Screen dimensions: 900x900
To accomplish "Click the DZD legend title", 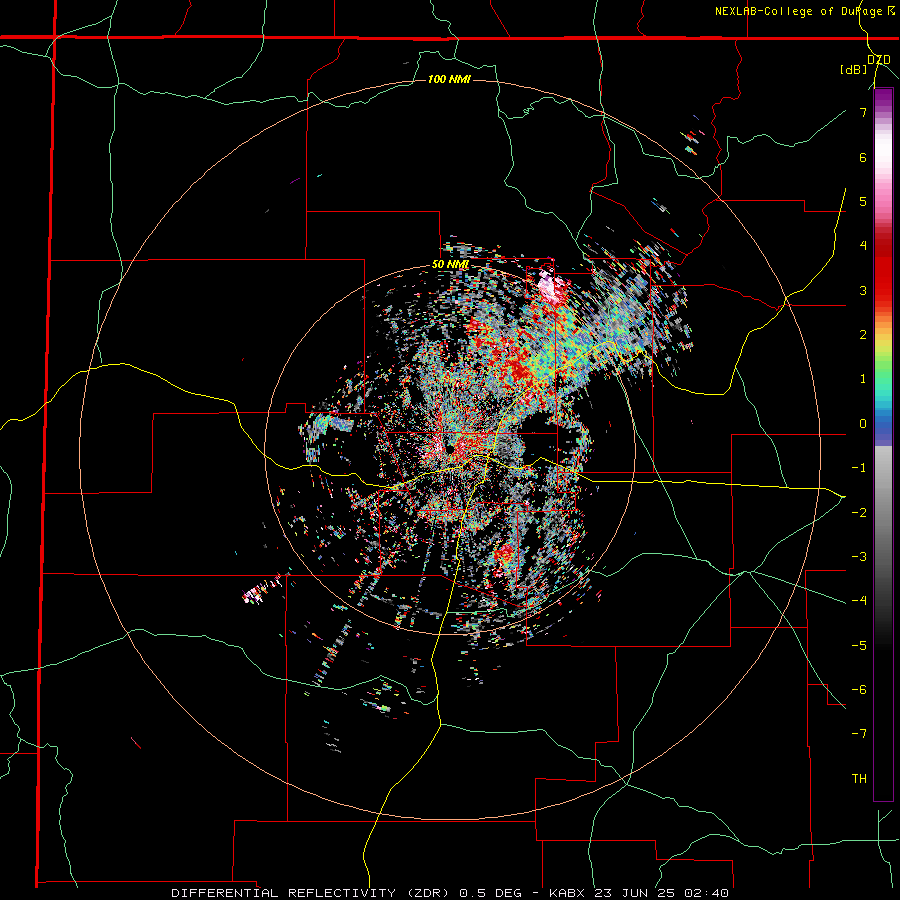I will pyautogui.click(x=879, y=60).
